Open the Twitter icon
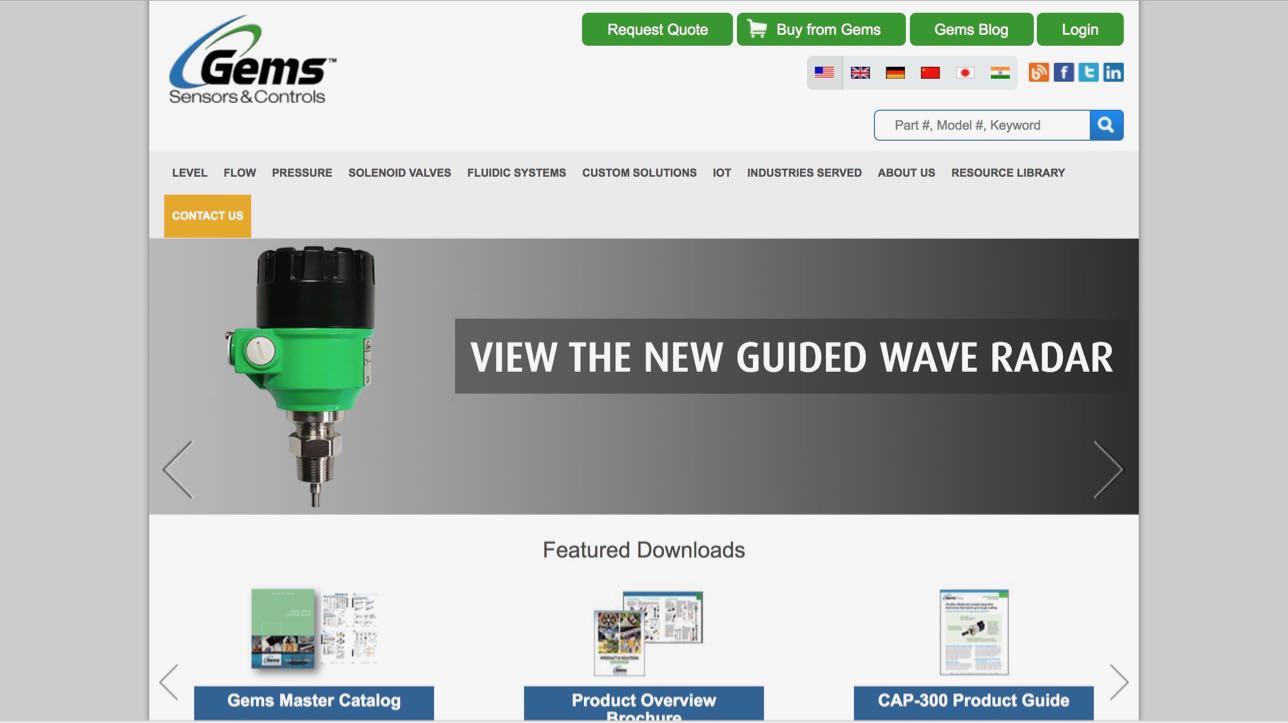Viewport: 1288px width, 723px height. [x=1088, y=72]
